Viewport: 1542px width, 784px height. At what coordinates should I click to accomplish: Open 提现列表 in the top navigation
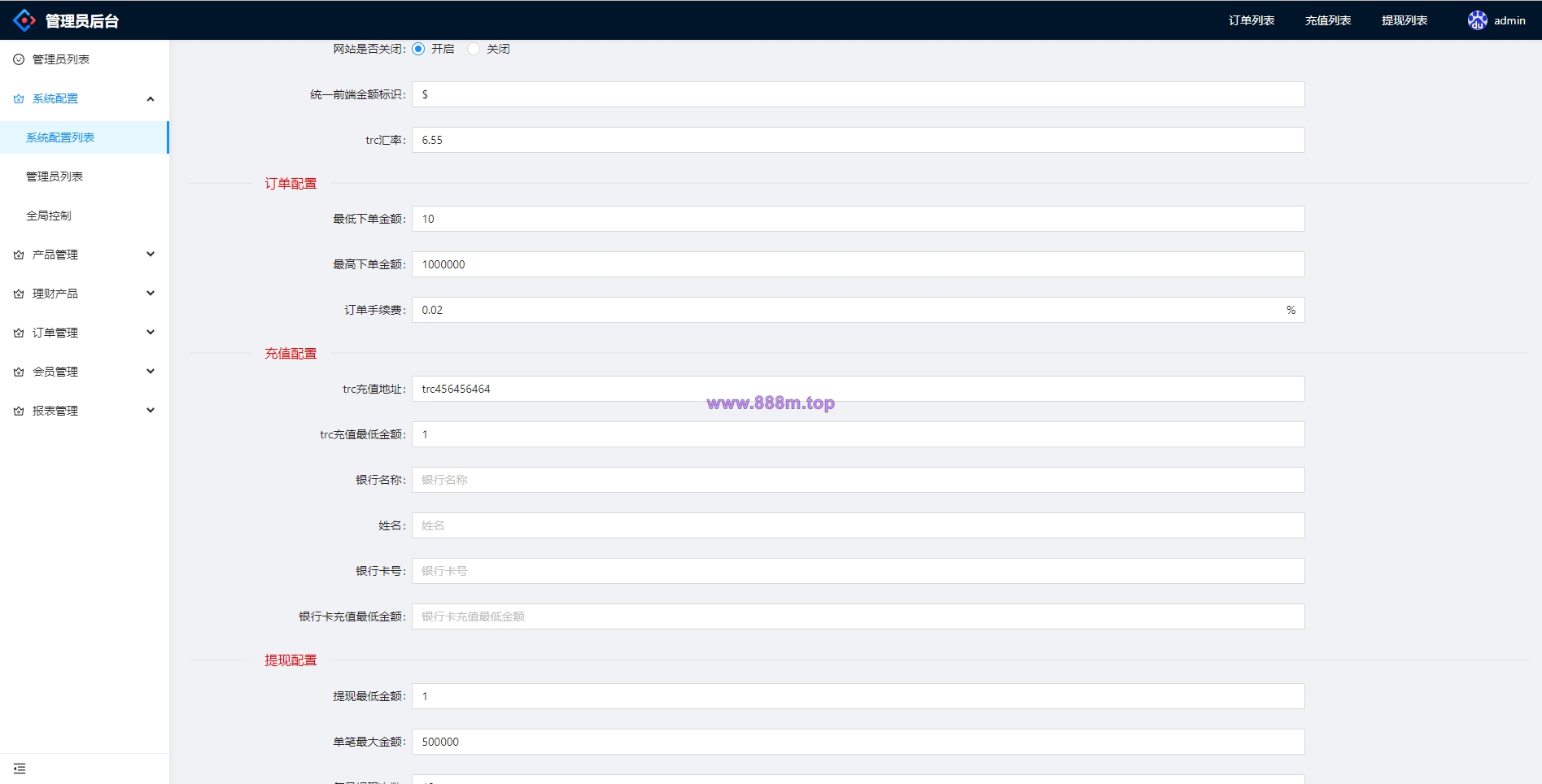pos(1404,20)
